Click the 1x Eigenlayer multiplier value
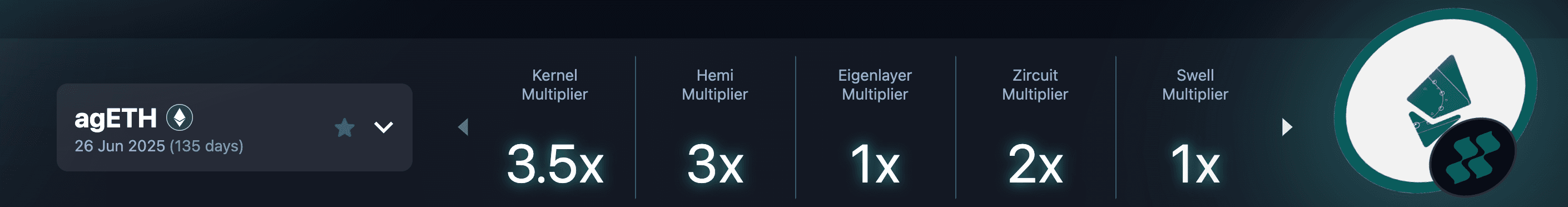 click(875, 164)
